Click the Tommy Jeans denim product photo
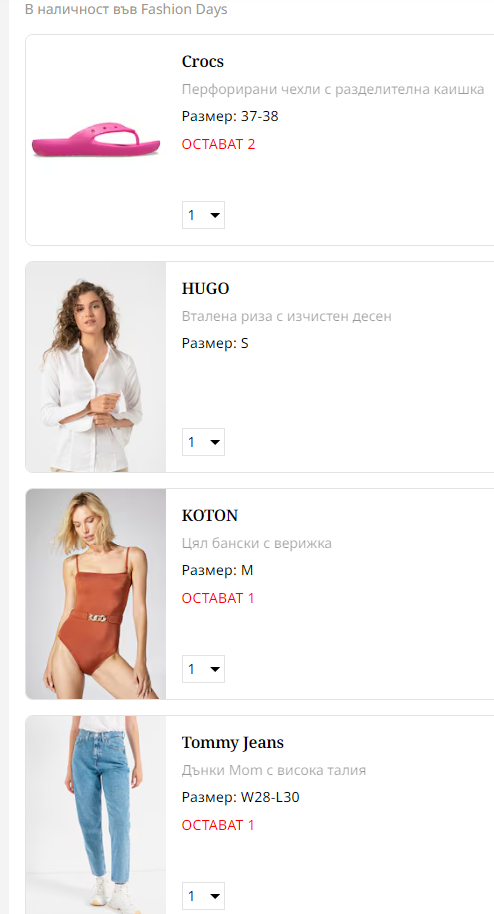Image resolution: width=494 pixels, height=914 pixels. 96,814
